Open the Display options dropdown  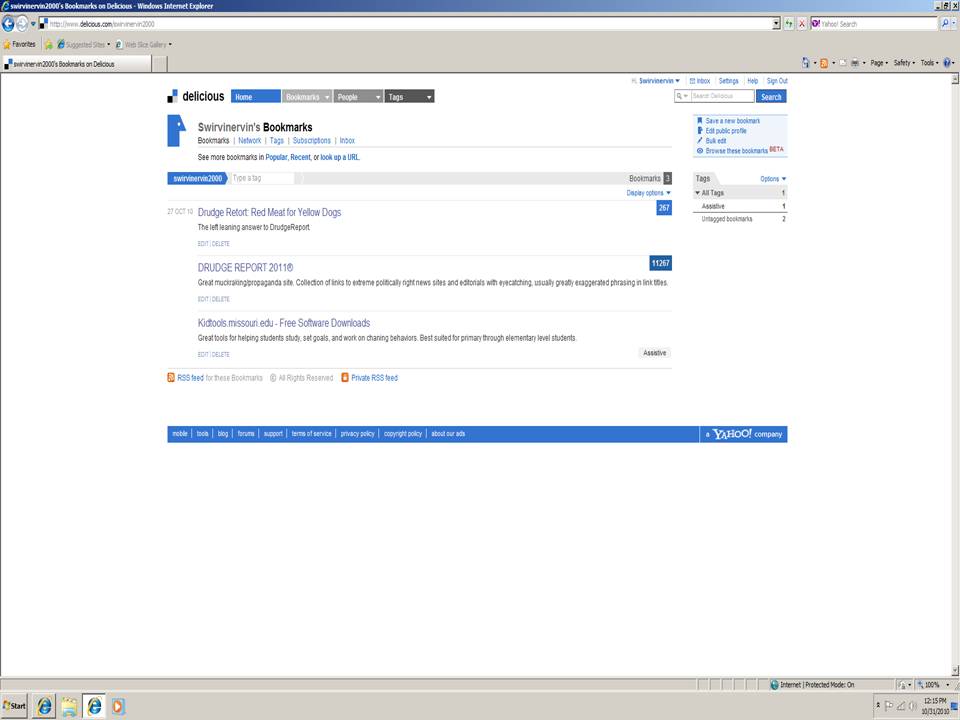[648, 193]
